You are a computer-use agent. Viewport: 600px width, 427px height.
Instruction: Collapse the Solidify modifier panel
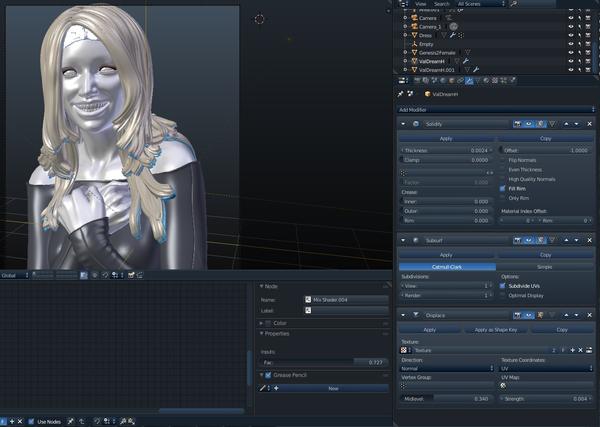[402, 123]
